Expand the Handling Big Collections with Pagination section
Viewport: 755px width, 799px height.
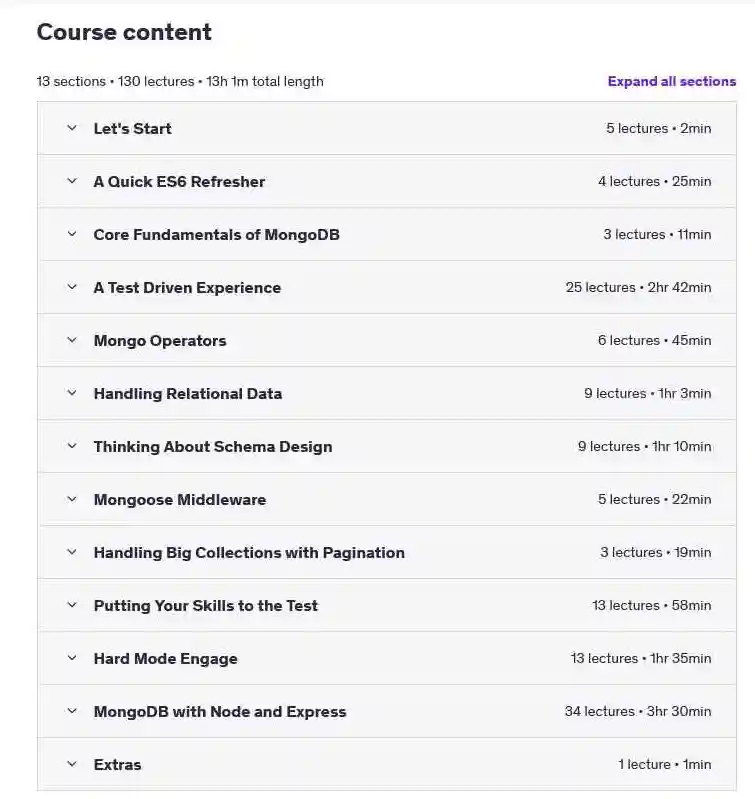click(387, 552)
